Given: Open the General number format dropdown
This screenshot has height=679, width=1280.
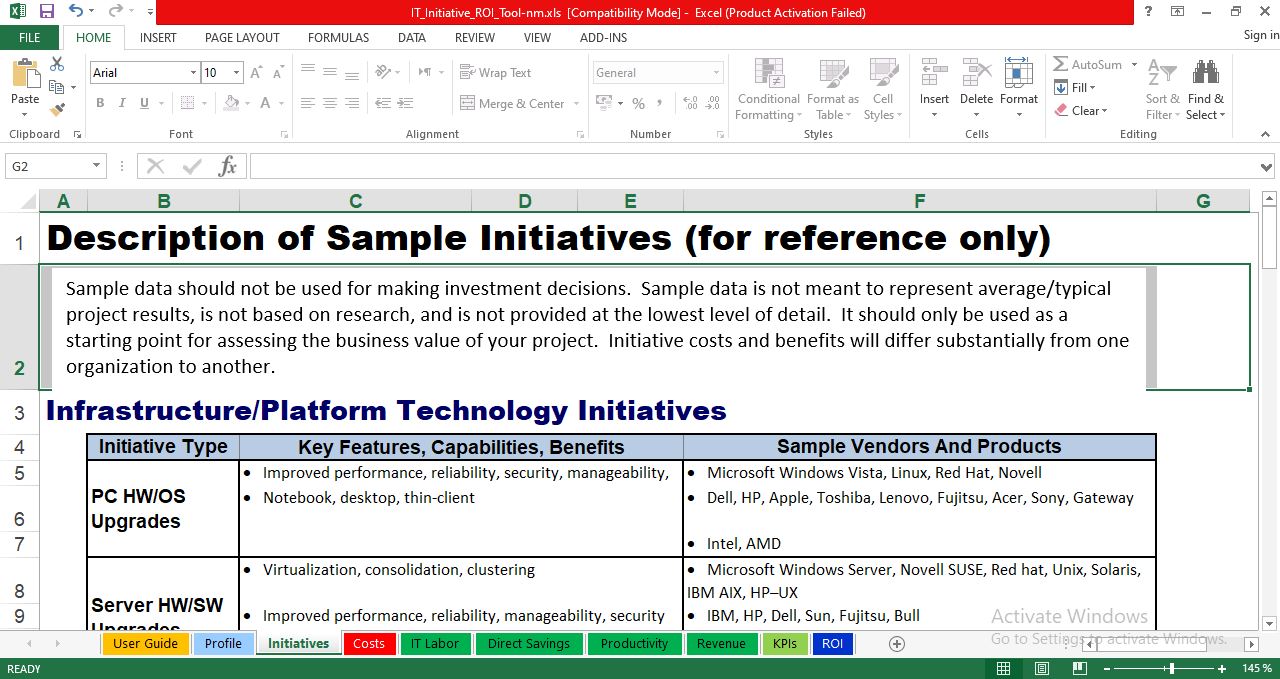Looking at the screenshot, I should click(716, 73).
